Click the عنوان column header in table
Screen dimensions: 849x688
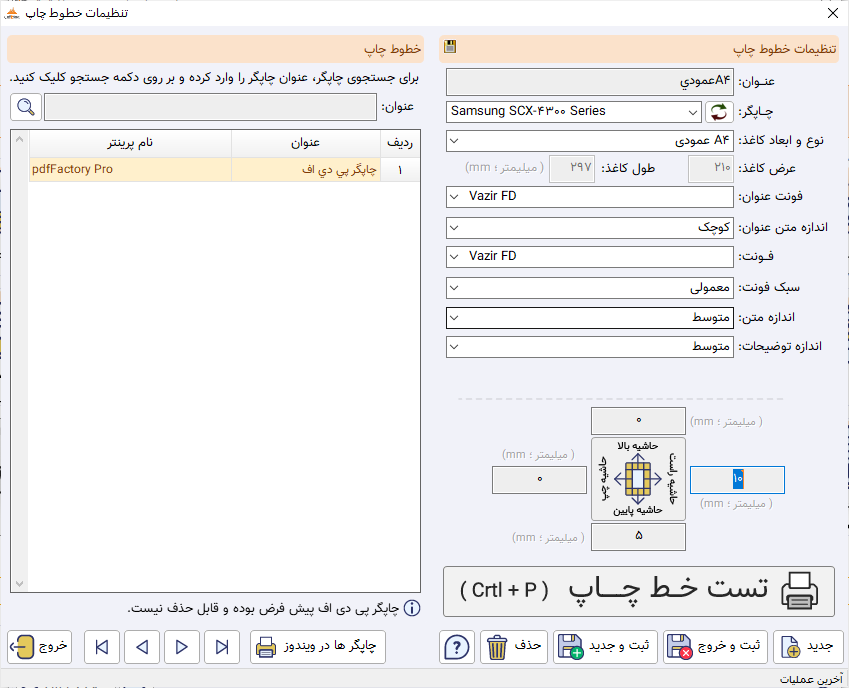pyautogui.click(x=306, y=143)
